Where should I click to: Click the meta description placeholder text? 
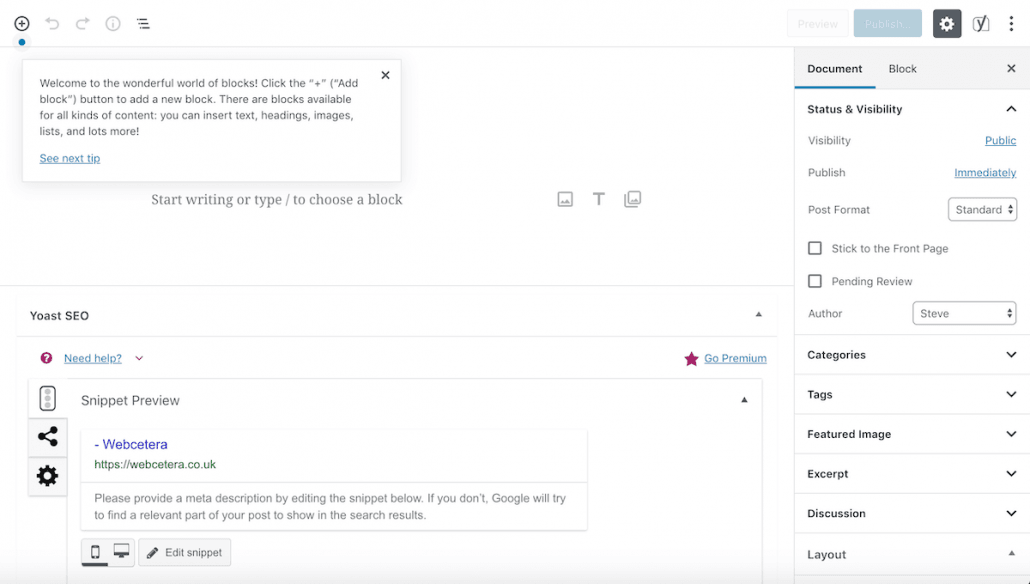click(x=330, y=506)
